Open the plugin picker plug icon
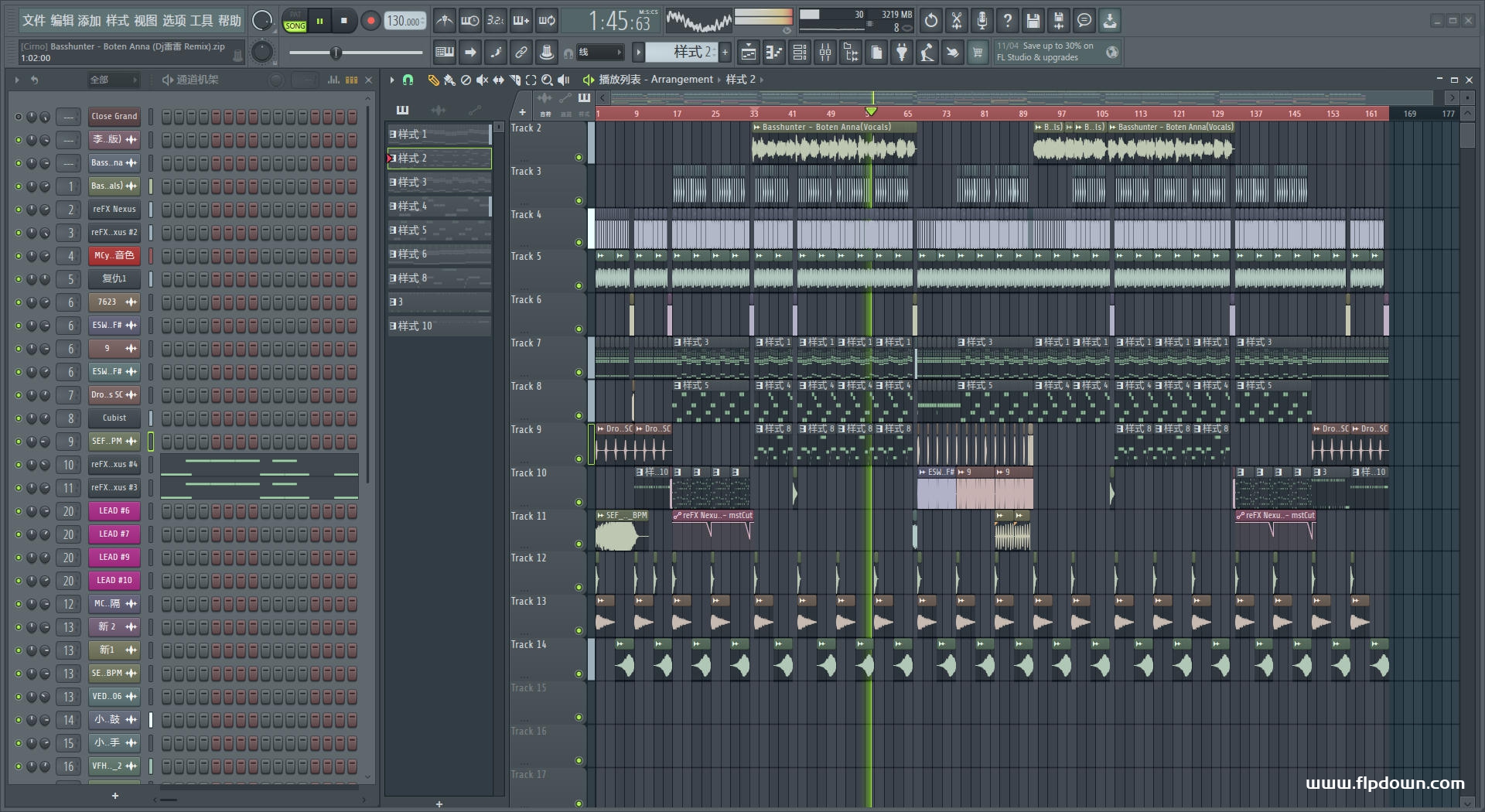This screenshot has width=1485, height=812. [902, 53]
